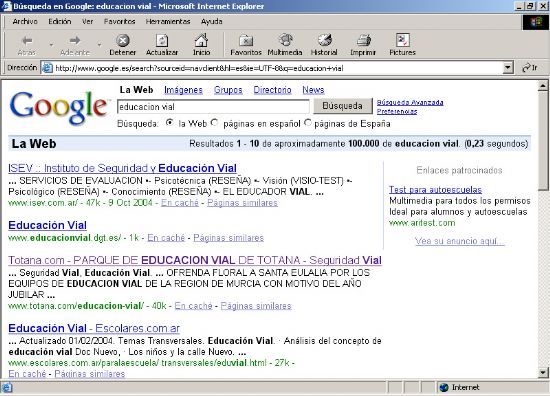Switch to the Imágenes search tab
Image resolution: width=550 pixels, height=396 pixels.
(x=183, y=90)
